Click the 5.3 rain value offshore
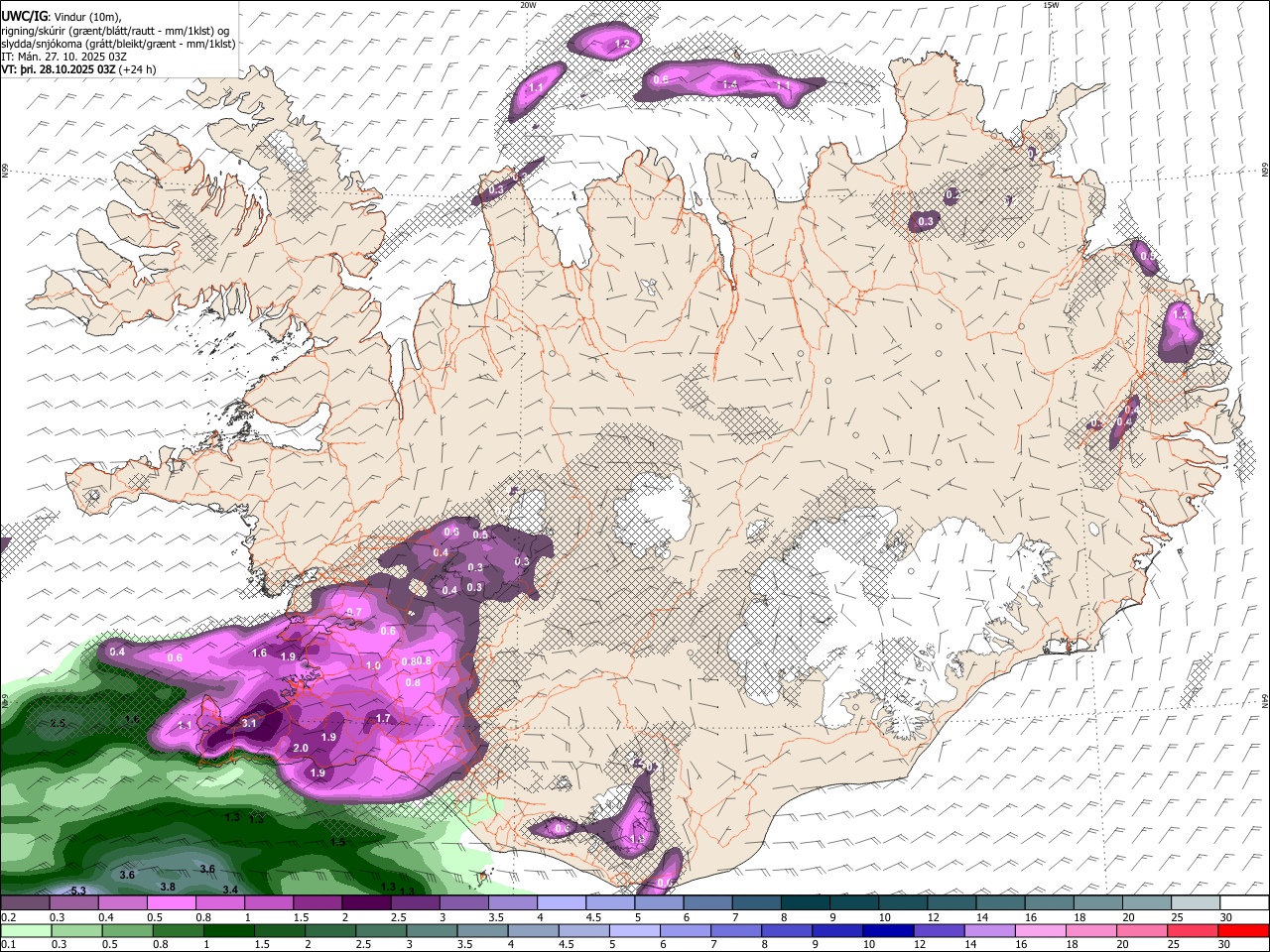Screen dimensions: 1270x952 pyautogui.click(x=79, y=891)
